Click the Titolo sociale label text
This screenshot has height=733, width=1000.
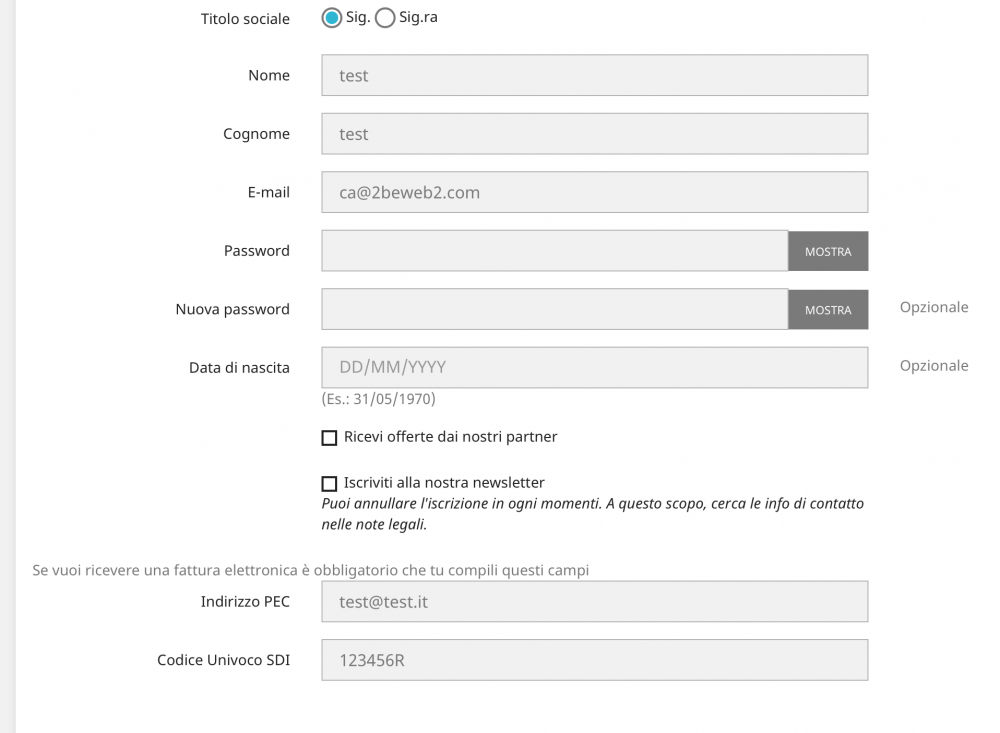245,19
